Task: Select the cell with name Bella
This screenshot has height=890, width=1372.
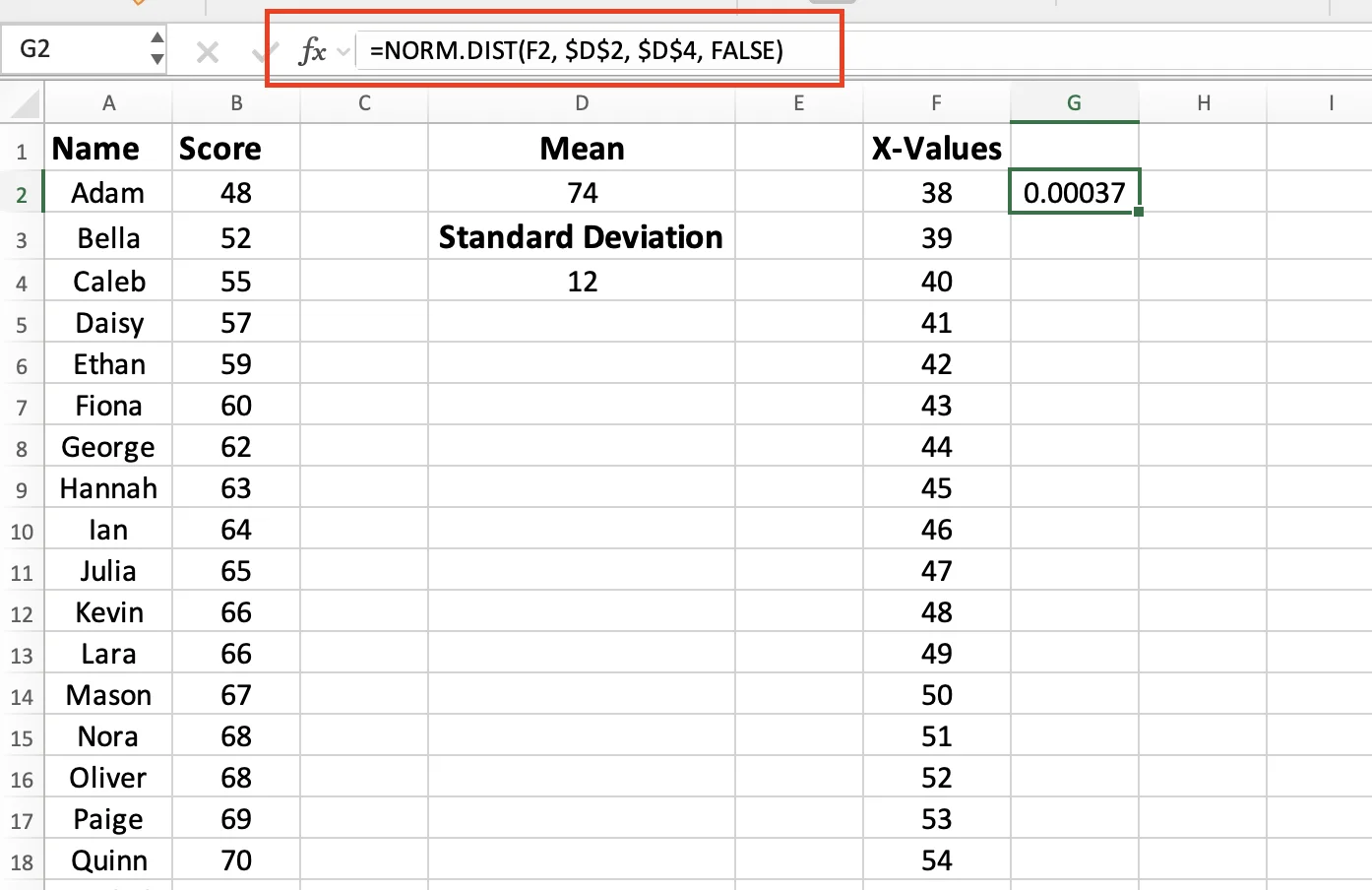Action: 108,237
